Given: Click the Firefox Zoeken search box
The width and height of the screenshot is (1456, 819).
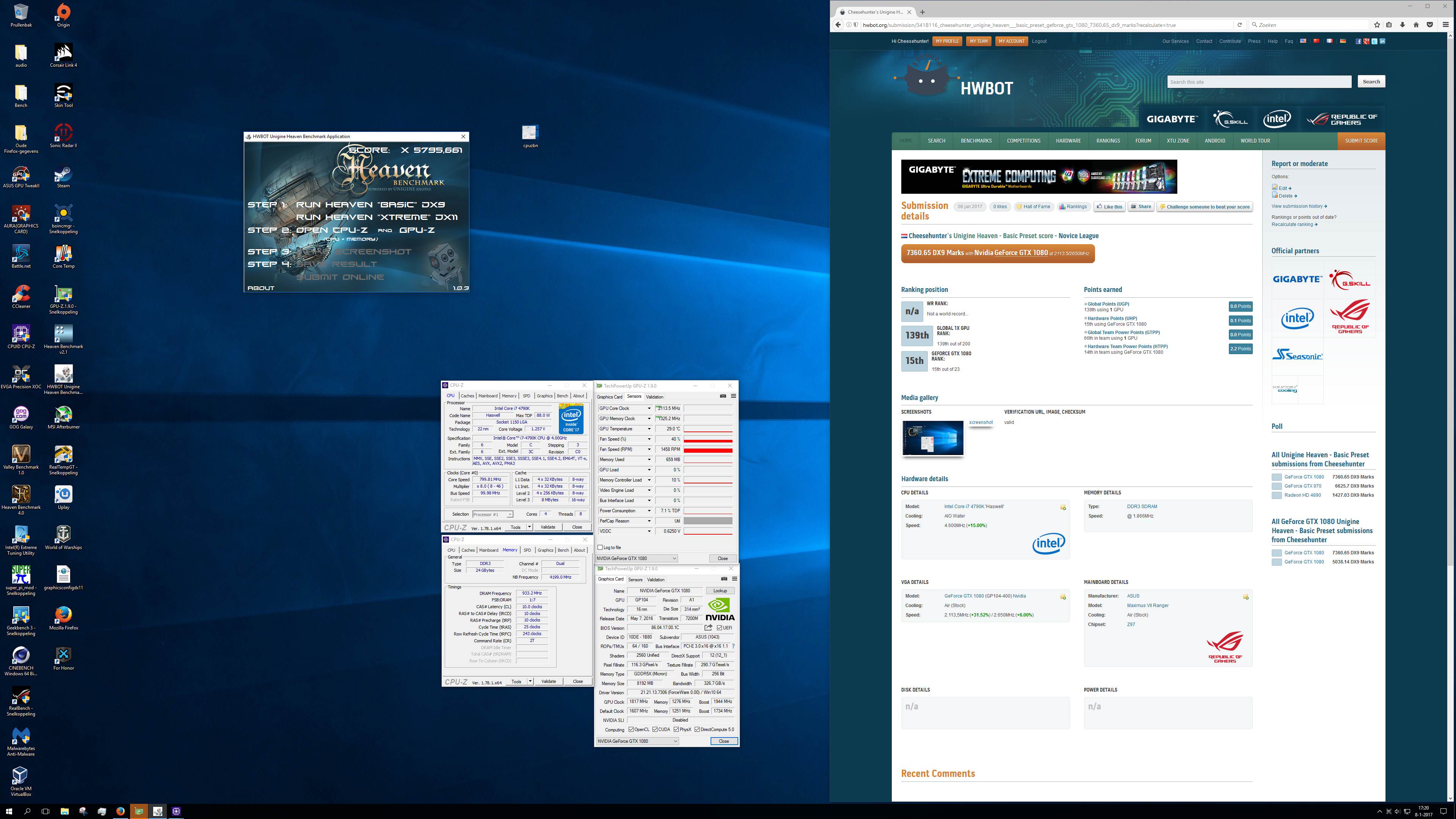Looking at the screenshot, I should pos(1310,25).
